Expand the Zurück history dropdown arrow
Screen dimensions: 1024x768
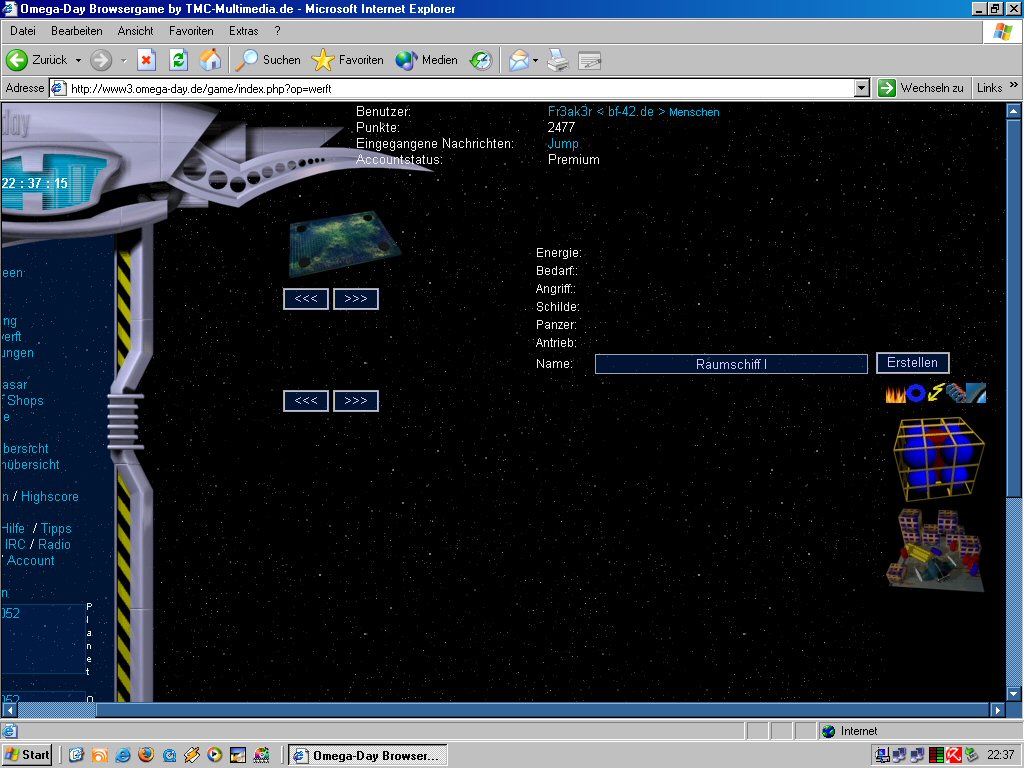[x=78, y=60]
